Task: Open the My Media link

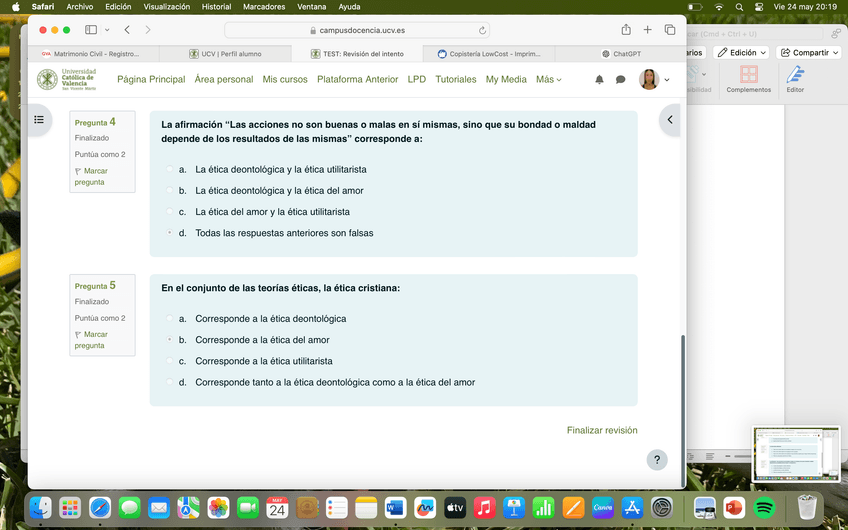Action: (506, 80)
